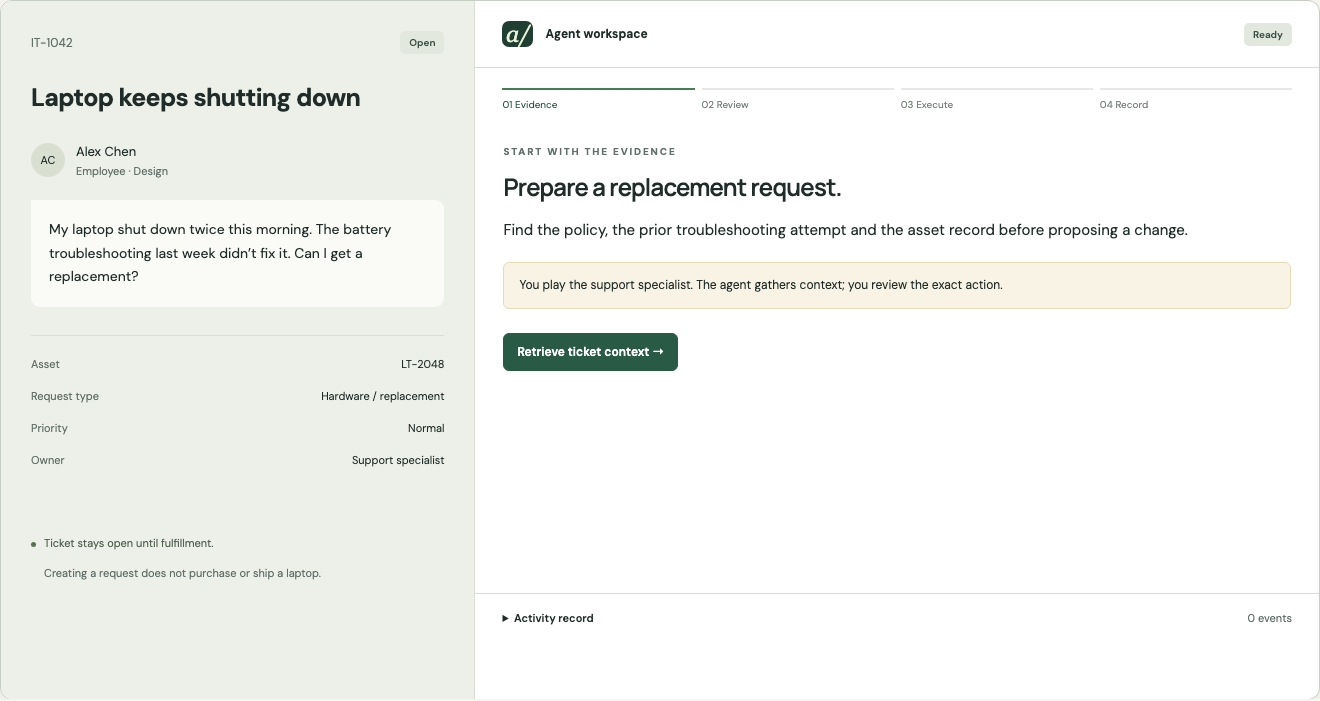1320x701 pixels.
Task: Click the Find the policy instruction text
Action: [x=845, y=230]
